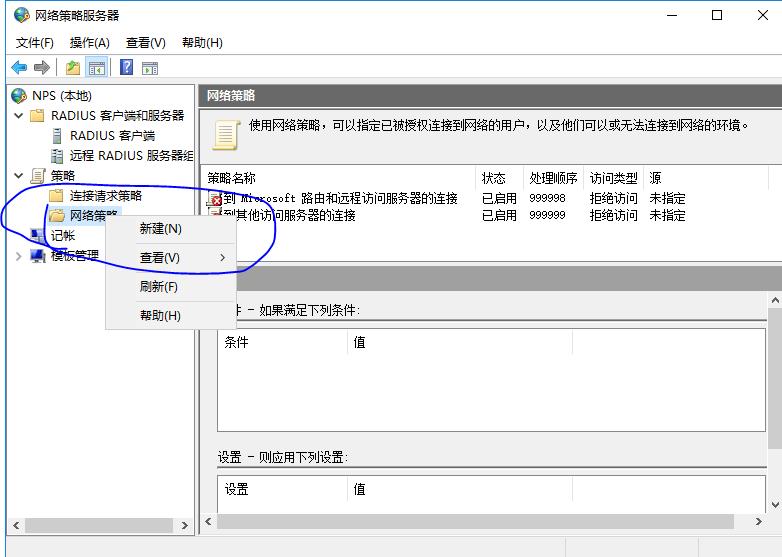Click the details pane scroll left arrow
The image size is (782, 557).
point(208,522)
